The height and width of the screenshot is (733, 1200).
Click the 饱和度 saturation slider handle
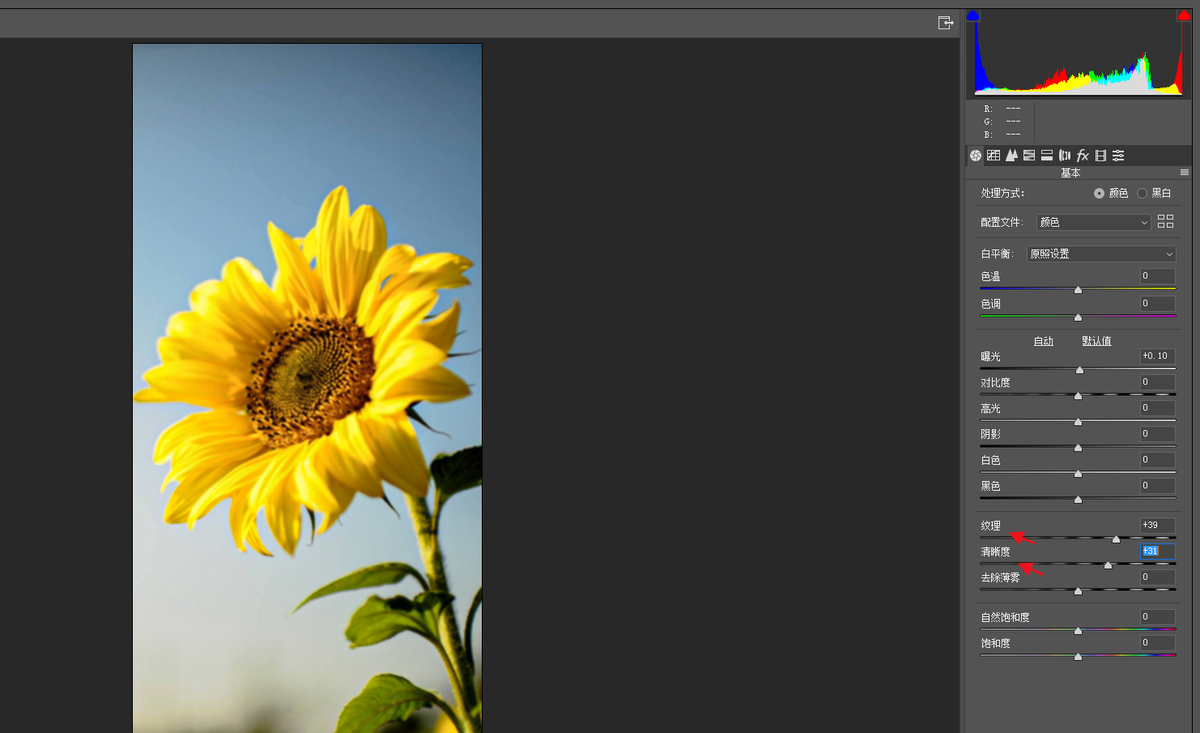tap(1078, 657)
